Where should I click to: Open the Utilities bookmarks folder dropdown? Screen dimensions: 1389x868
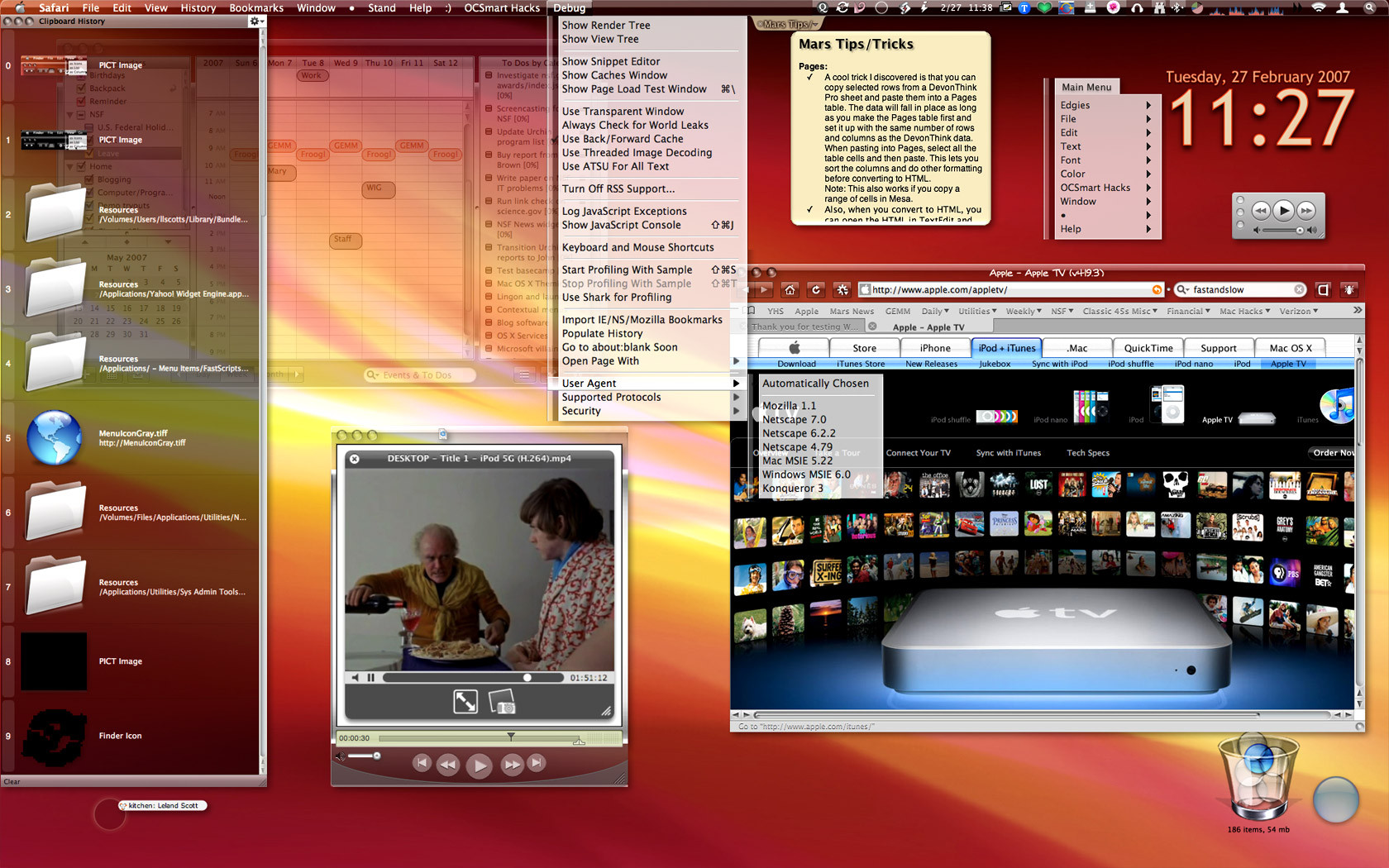coord(978,312)
